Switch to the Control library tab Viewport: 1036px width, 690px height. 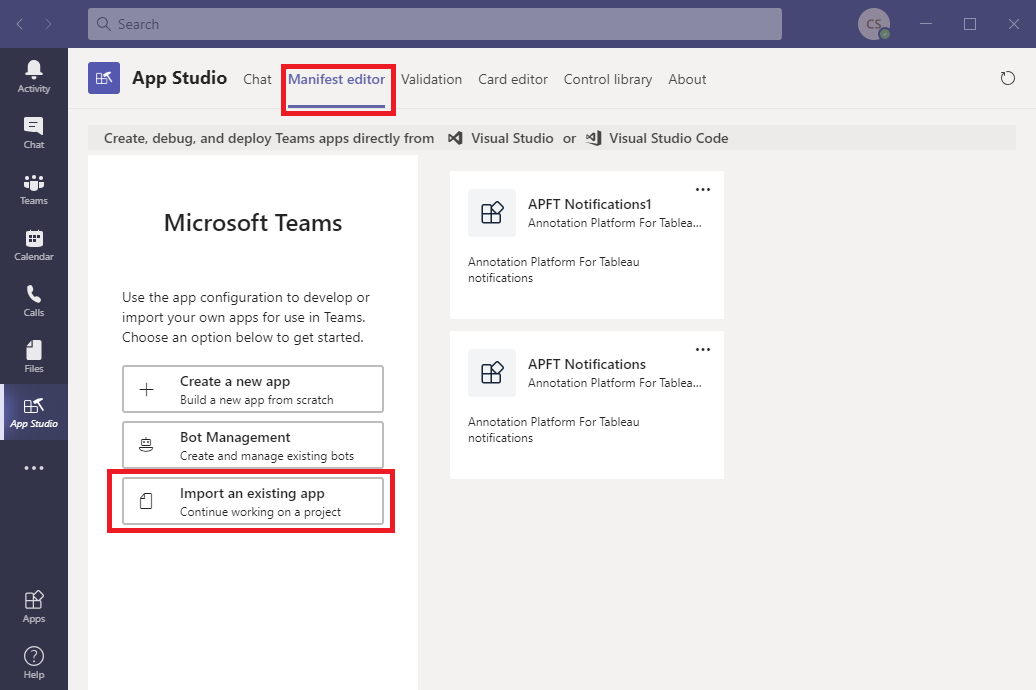[x=608, y=79]
